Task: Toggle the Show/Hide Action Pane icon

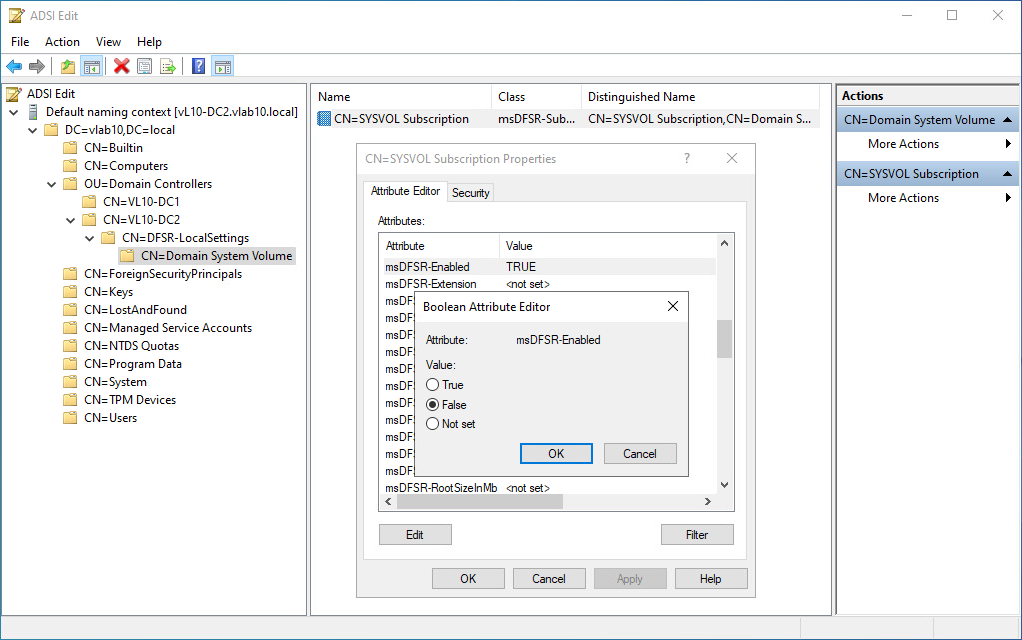Action: (222, 67)
